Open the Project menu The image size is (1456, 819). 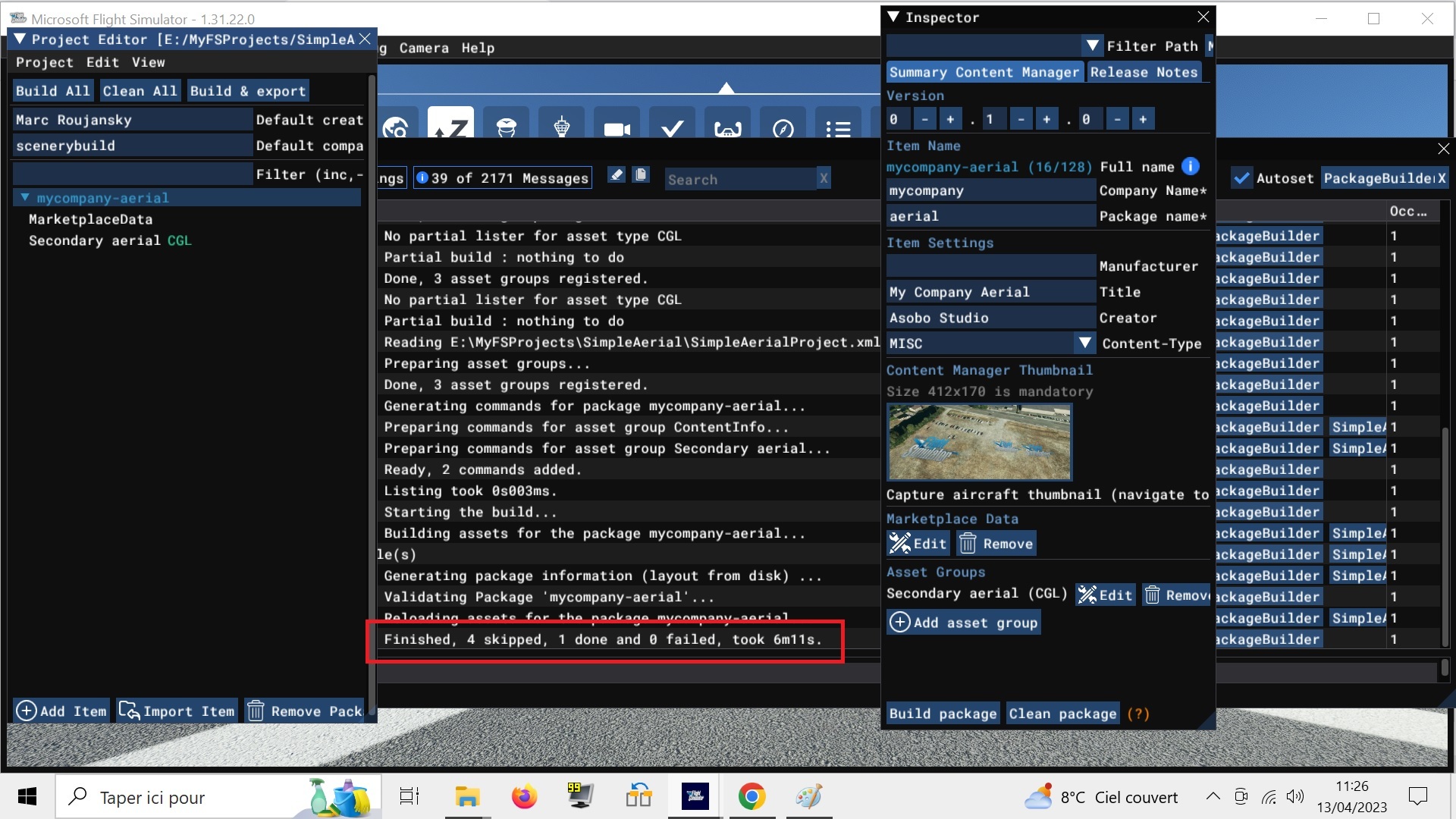coord(44,62)
